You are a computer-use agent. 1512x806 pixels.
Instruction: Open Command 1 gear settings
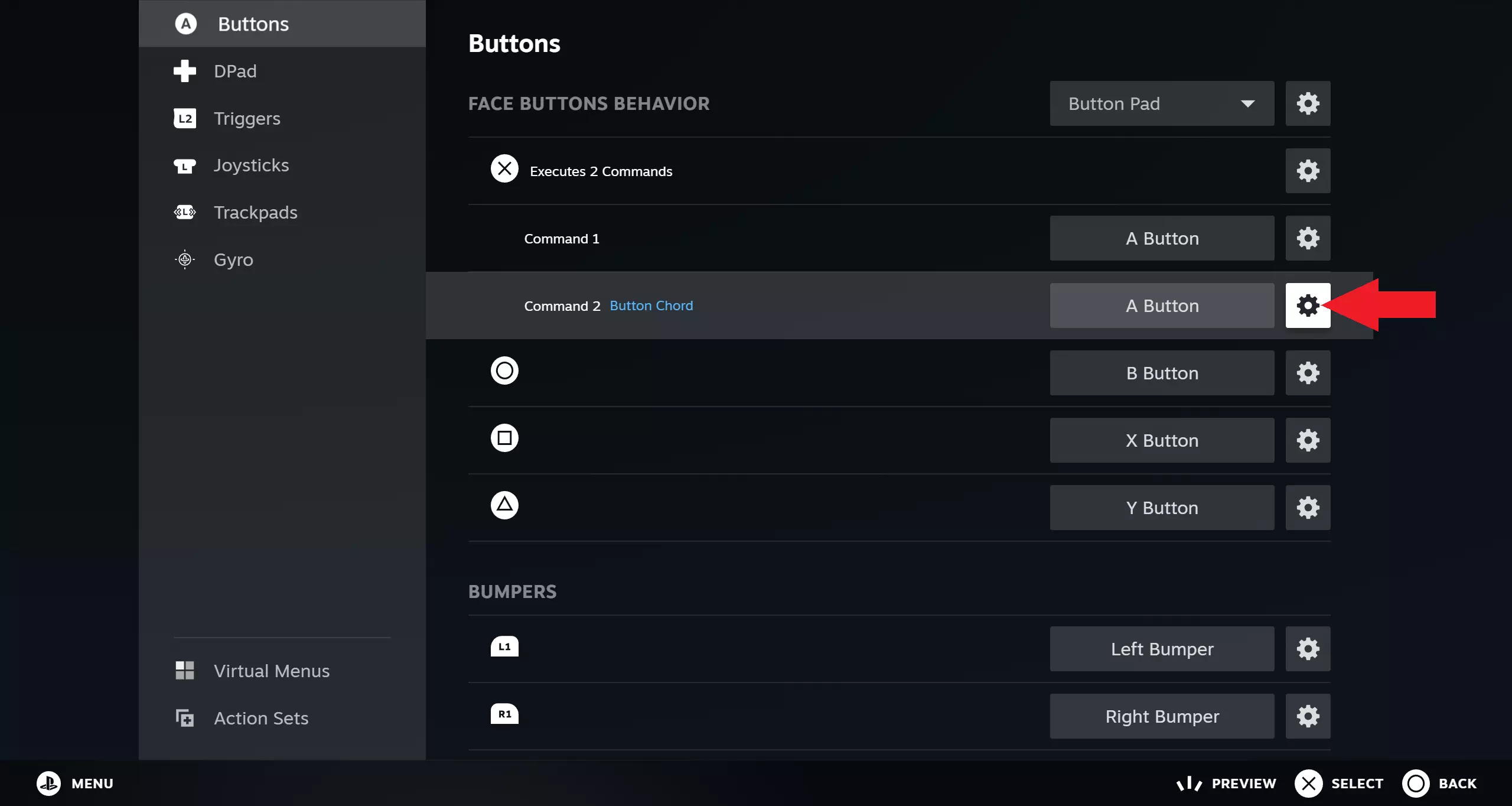pos(1308,238)
